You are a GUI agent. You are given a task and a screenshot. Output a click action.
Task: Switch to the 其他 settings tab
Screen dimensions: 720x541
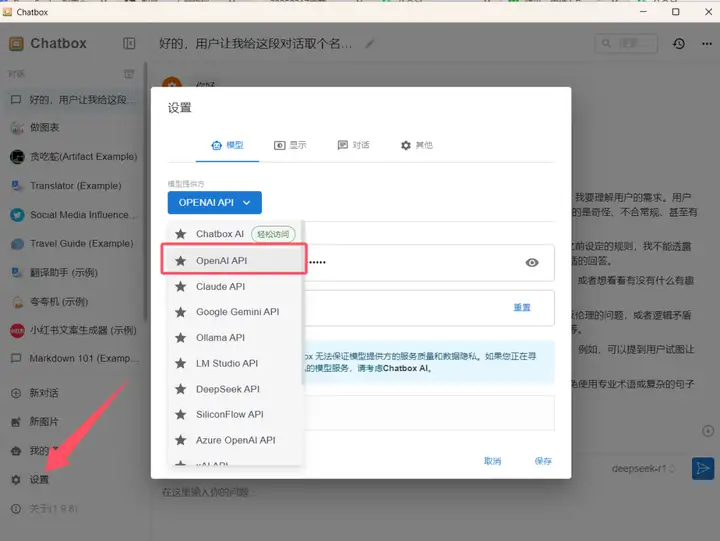[x=416, y=146]
